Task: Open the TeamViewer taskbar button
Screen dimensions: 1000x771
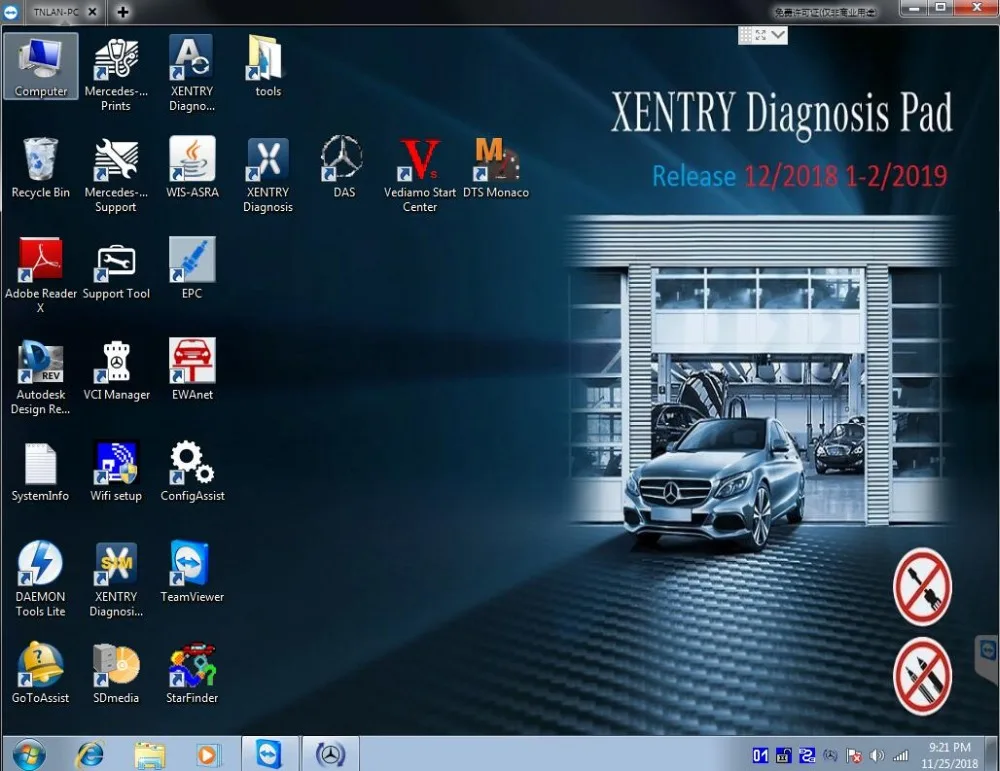Action: [x=269, y=753]
